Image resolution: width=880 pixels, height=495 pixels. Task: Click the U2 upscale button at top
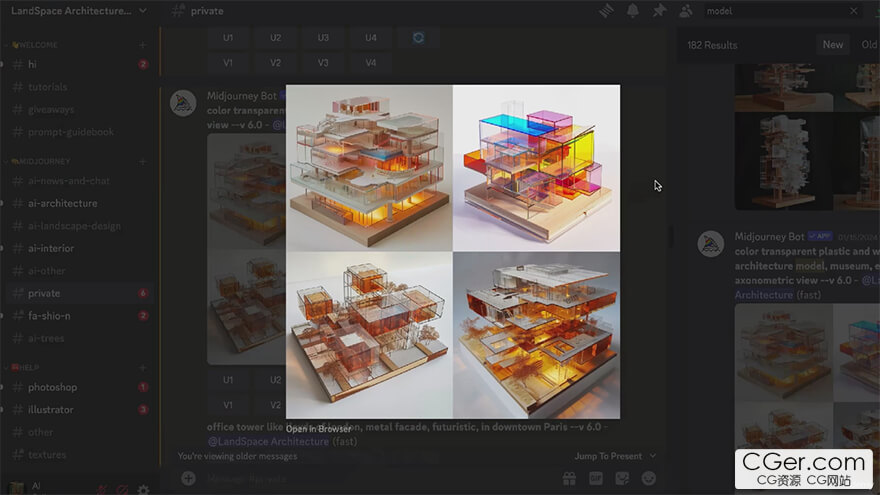click(x=276, y=38)
